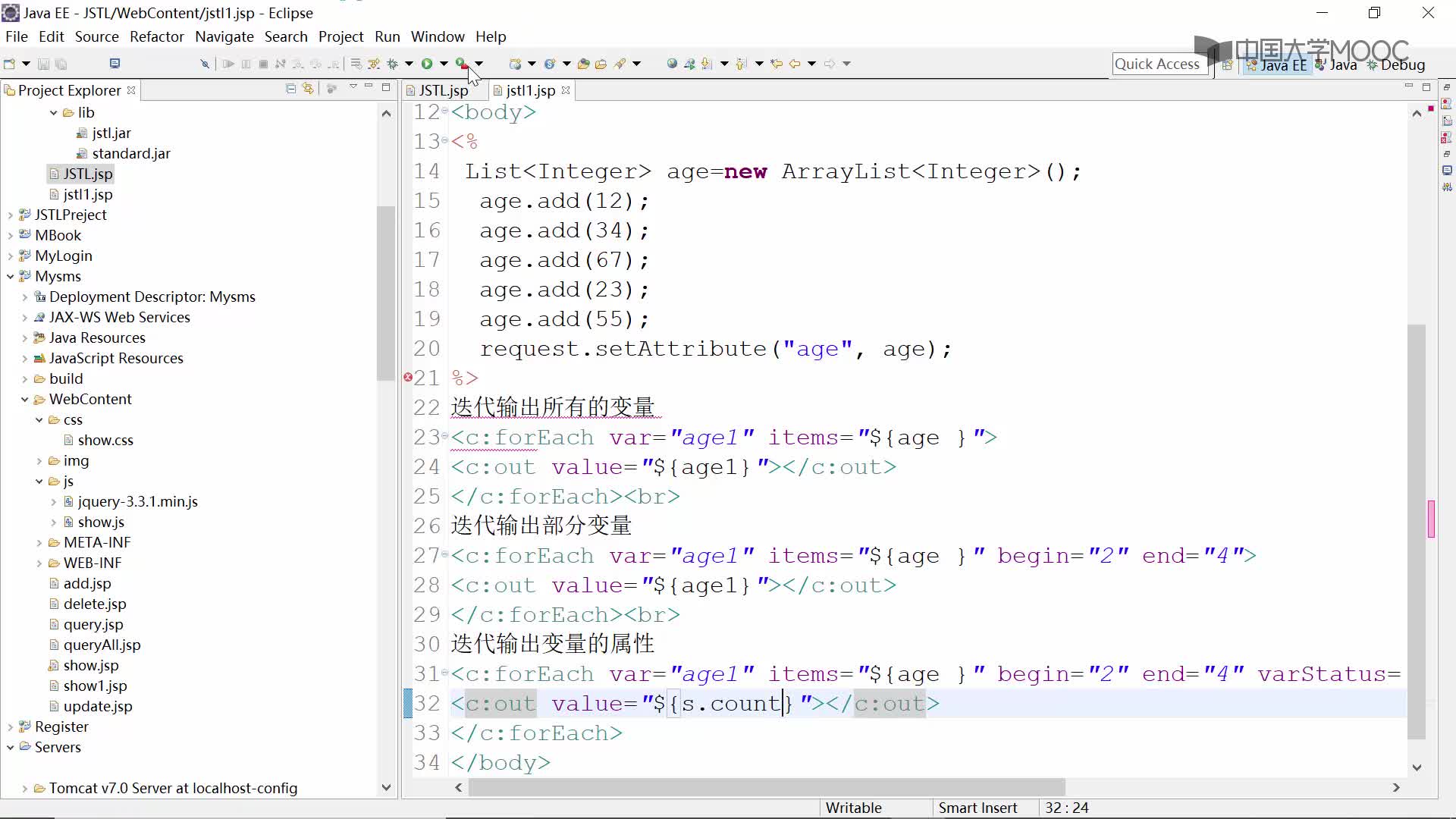The width and height of the screenshot is (1456, 819).
Task: Select show.css file
Action: point(105,440)
